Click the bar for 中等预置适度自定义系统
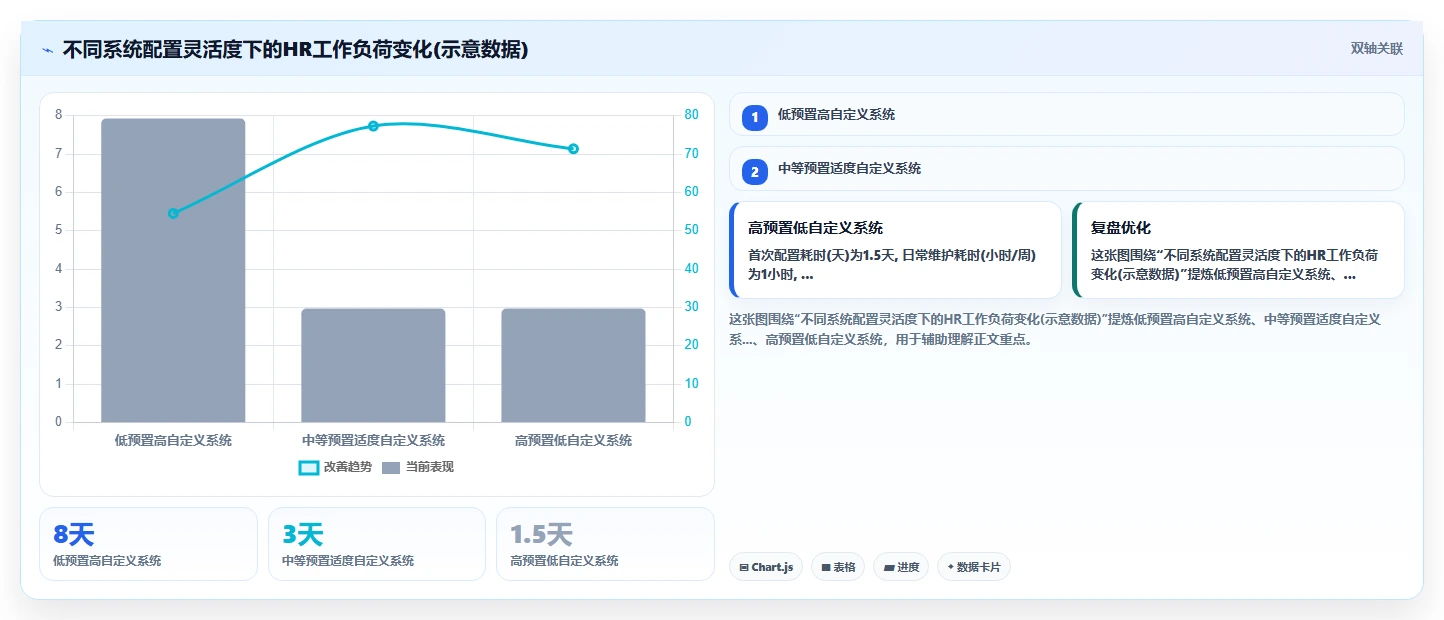This screenshot has width=1444, height=620. coord(373,365)
